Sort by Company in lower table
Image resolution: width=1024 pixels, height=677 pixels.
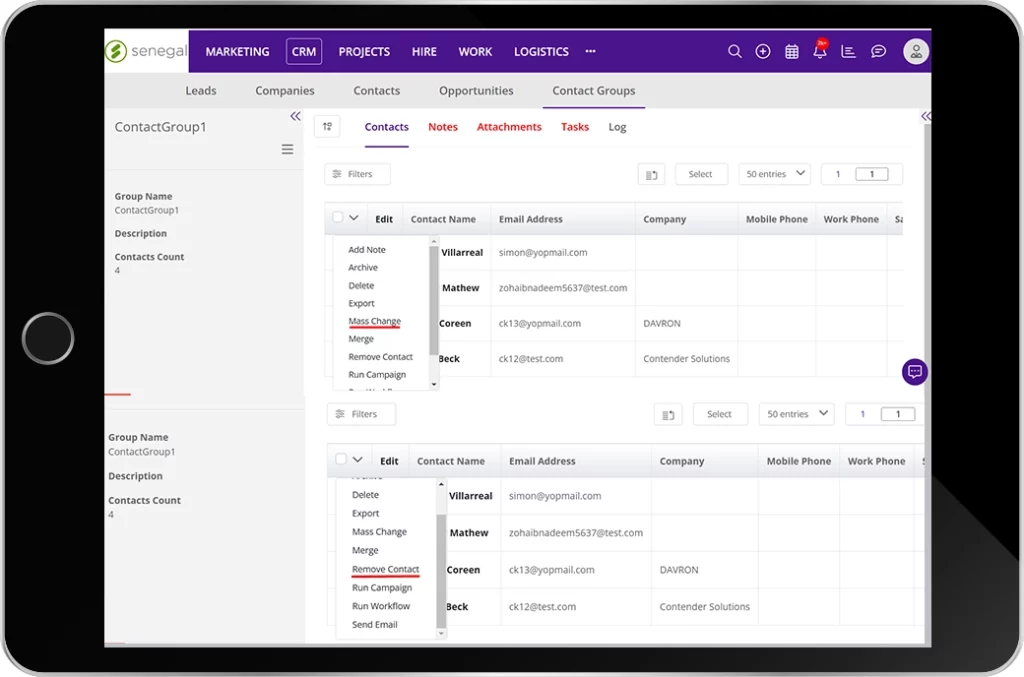click(x=682, y=461)
